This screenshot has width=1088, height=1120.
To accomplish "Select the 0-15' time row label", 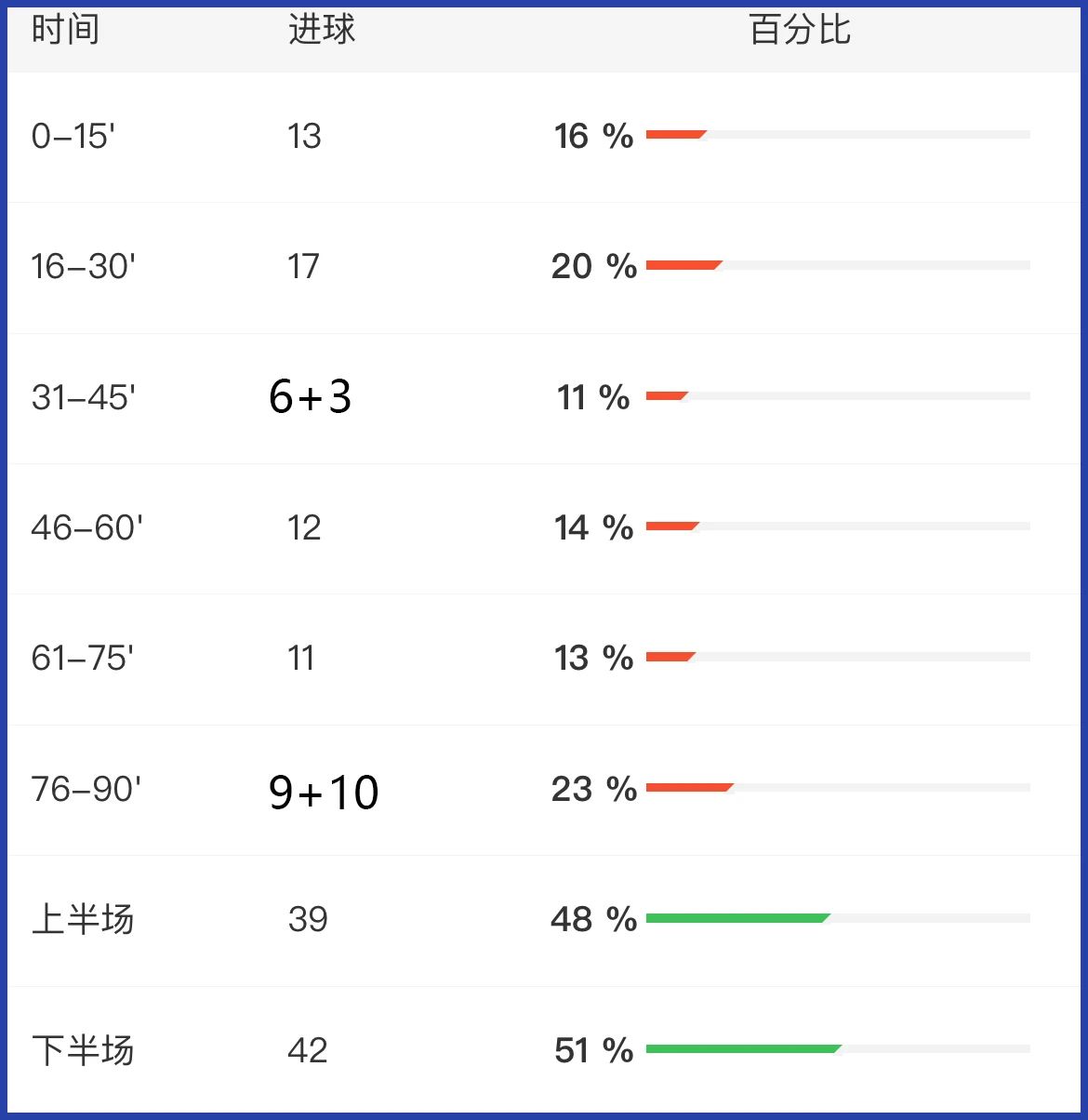I will pyautogui.click(x=73, y=137).
